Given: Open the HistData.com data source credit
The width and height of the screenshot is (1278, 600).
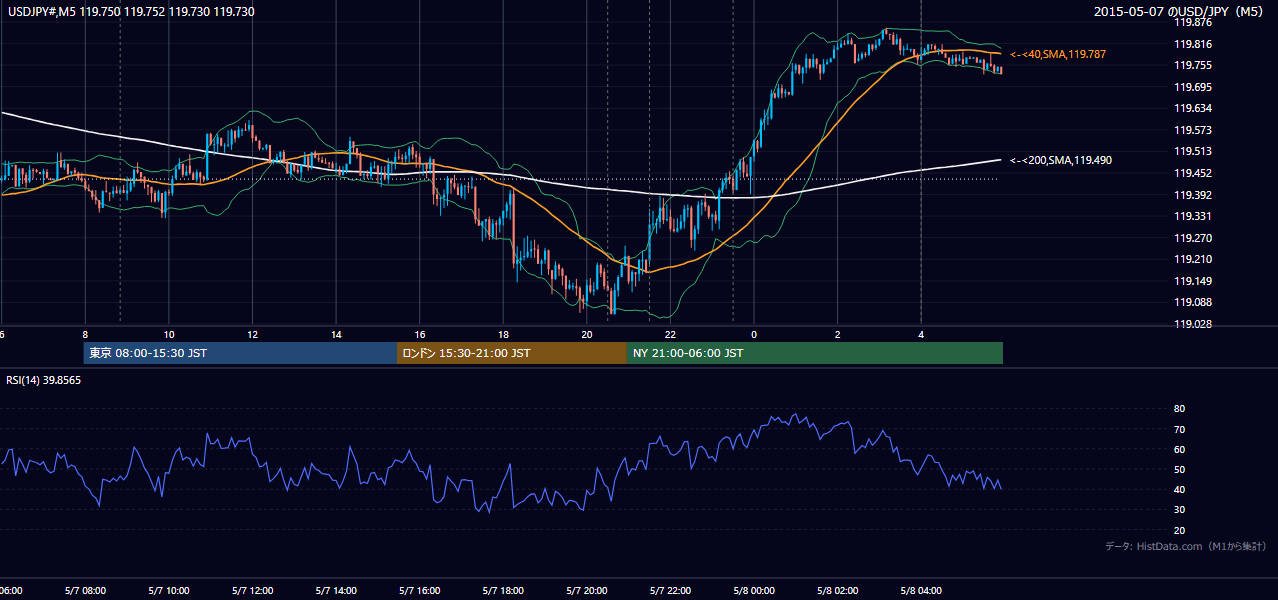Looking at the screenshot, I should [x=1186, y=546].
